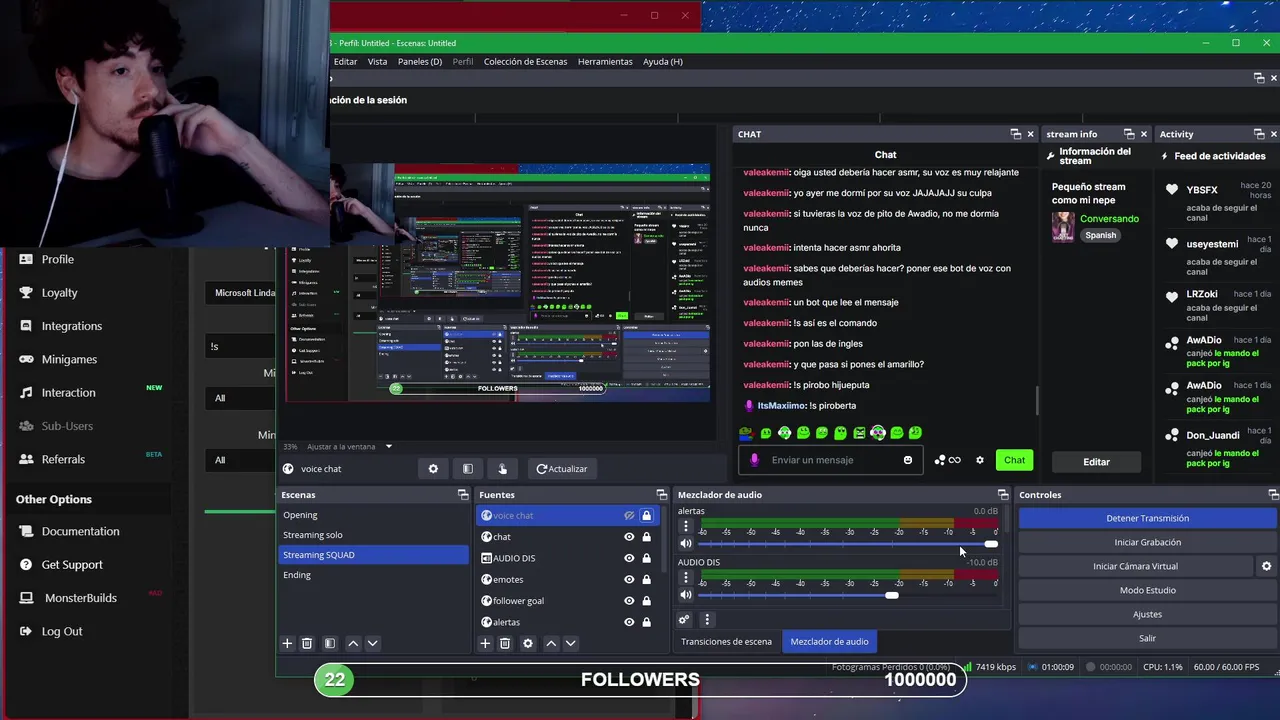The height and width of the screenshot is (720, 1280).
Task: Move the selected scene up
Action: tap(352, 643)
